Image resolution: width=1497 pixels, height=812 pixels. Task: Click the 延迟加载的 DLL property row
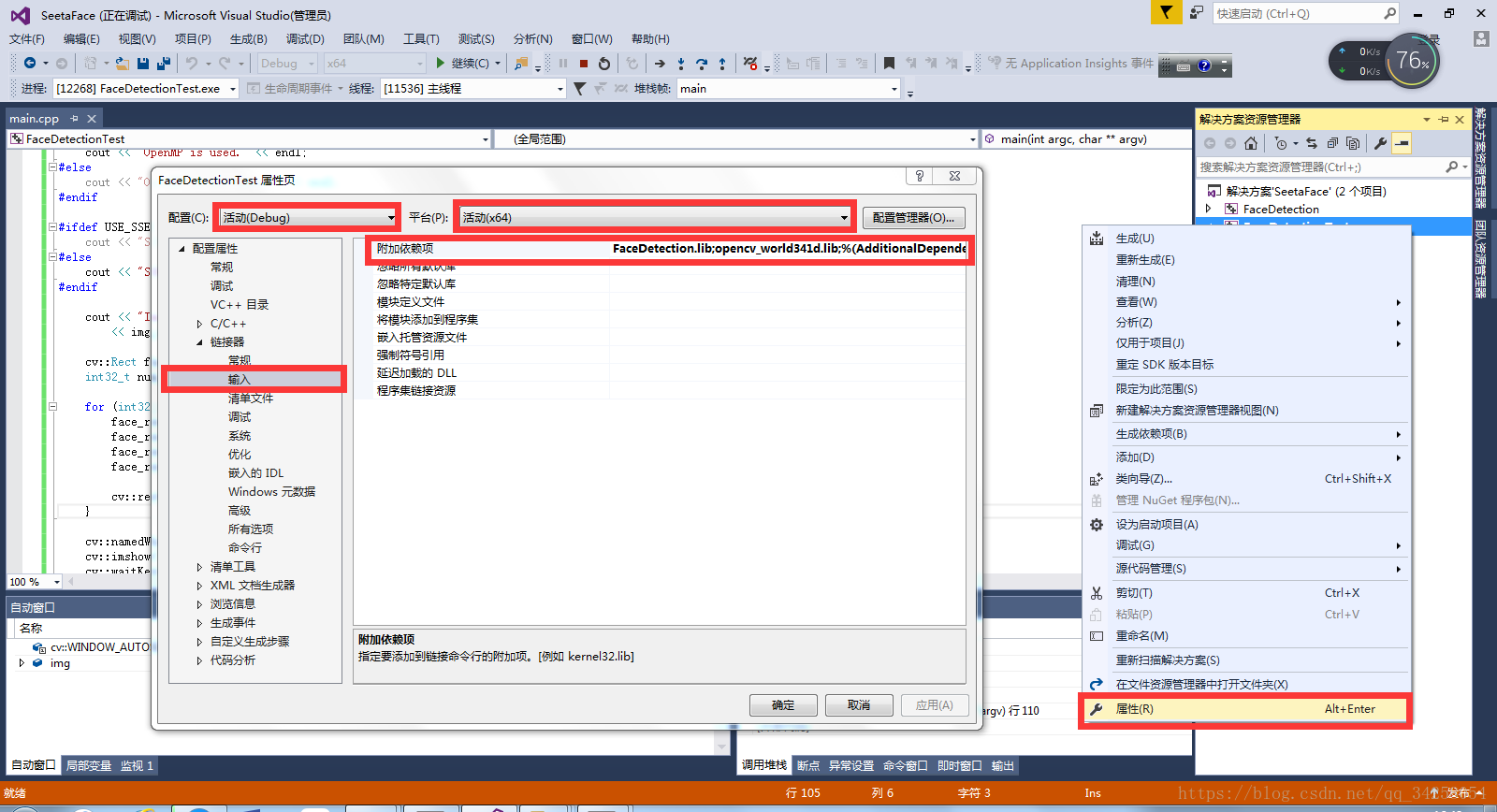pos(660,373)
